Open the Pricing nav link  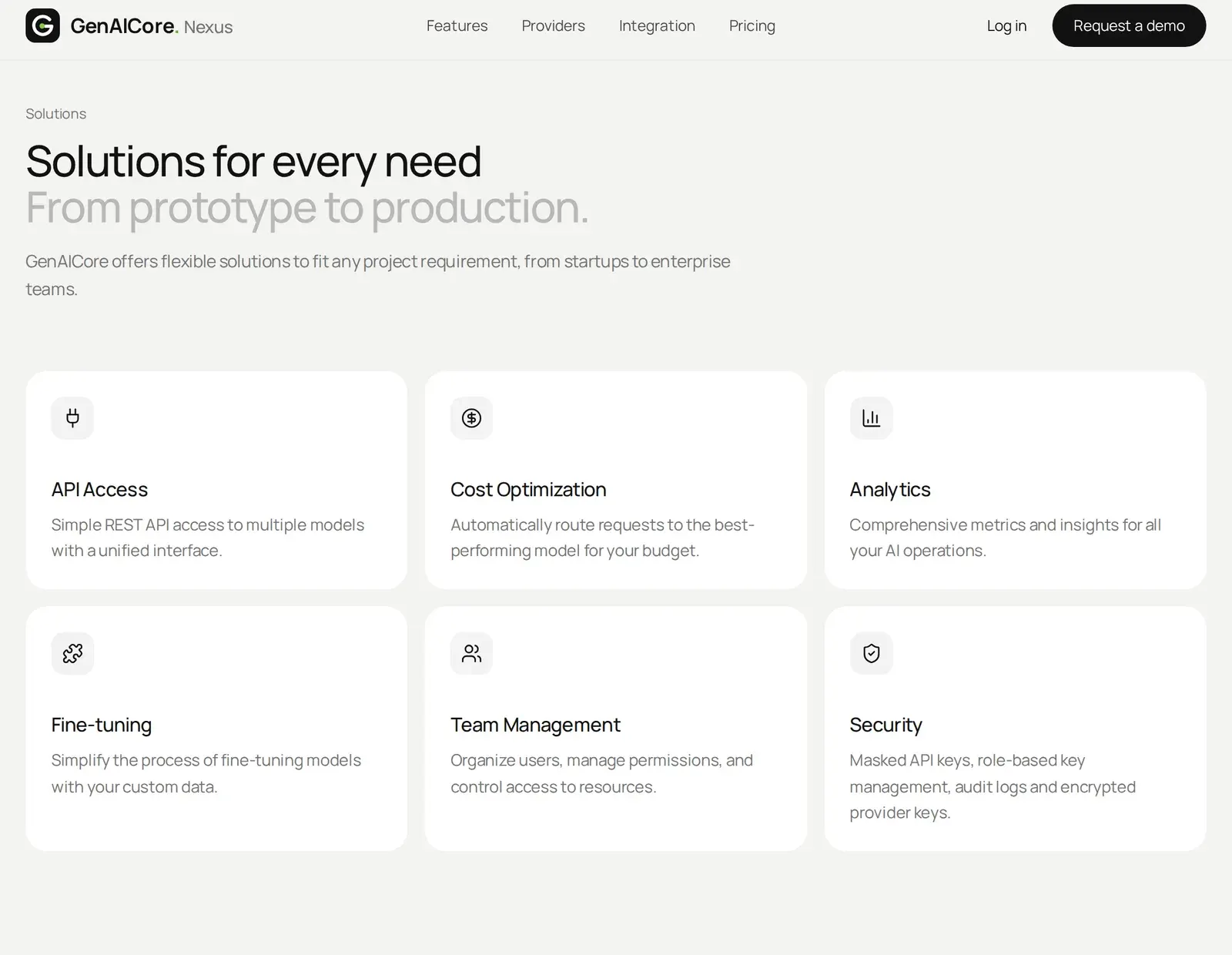(x=752, y=25)
